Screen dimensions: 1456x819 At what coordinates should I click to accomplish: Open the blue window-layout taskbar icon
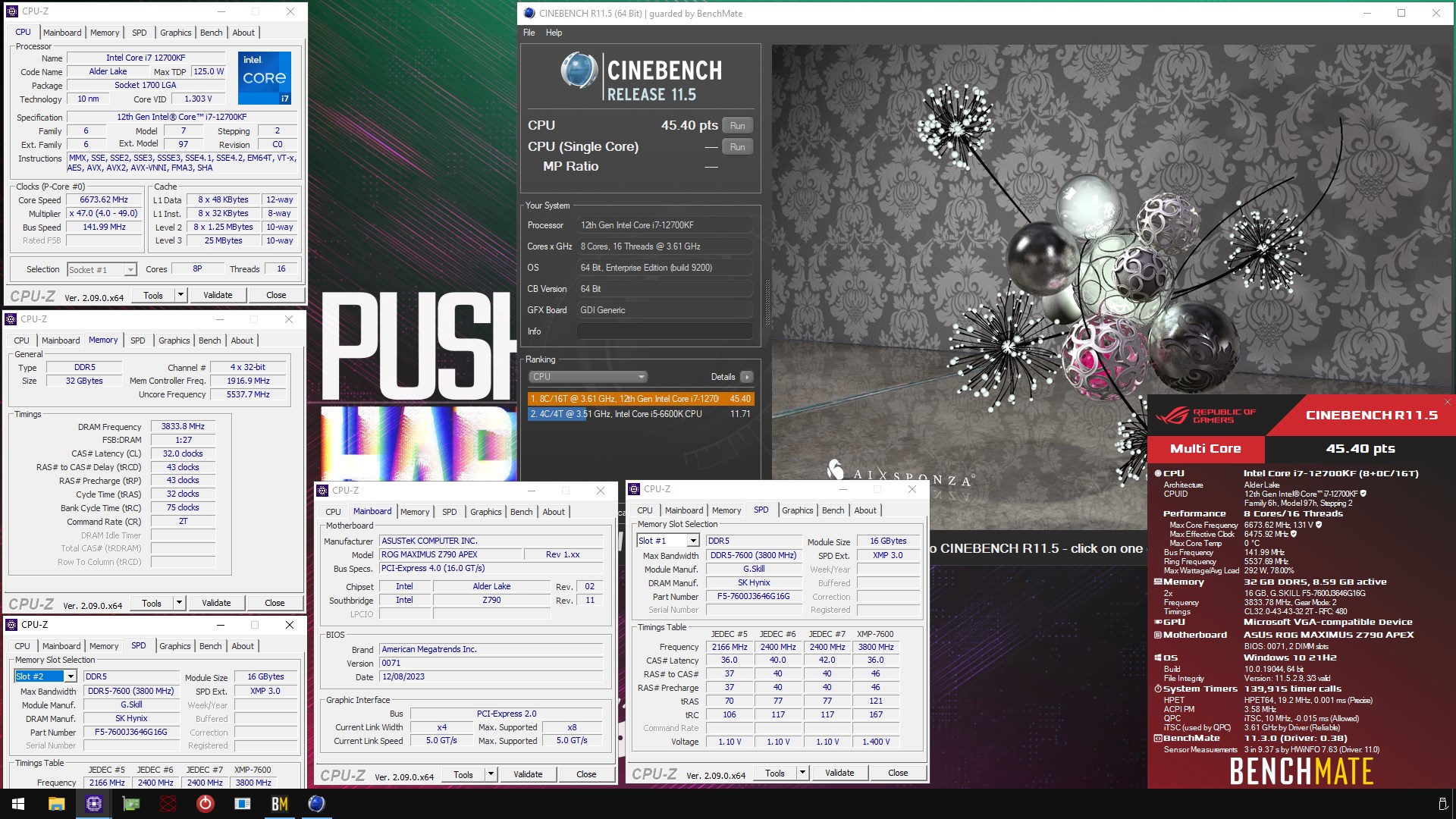pos(243,804)
